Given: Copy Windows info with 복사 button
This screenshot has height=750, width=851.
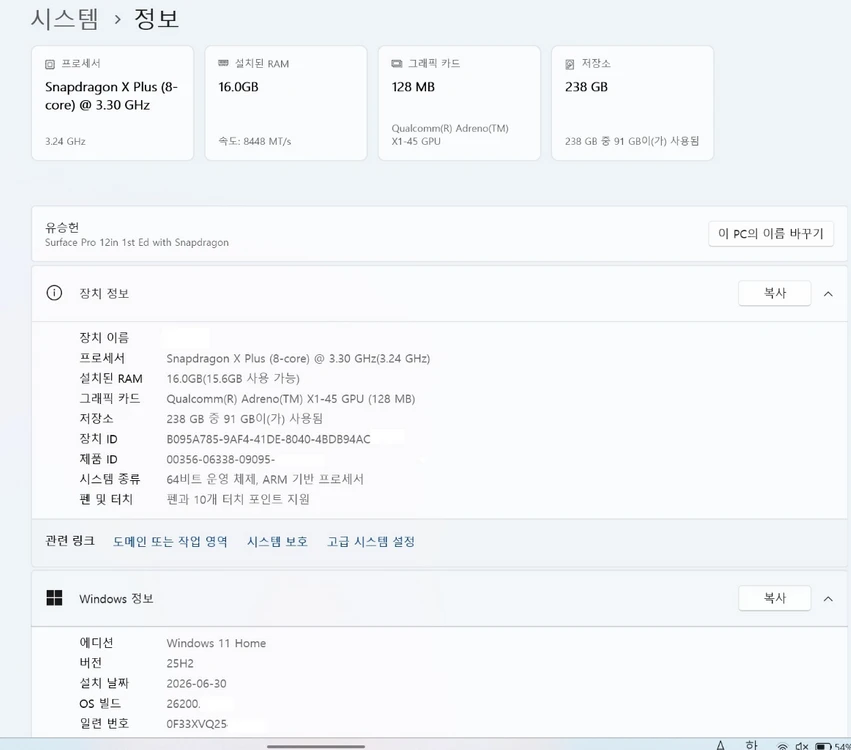Looking at the screenshot, I should tap(774, 598).
